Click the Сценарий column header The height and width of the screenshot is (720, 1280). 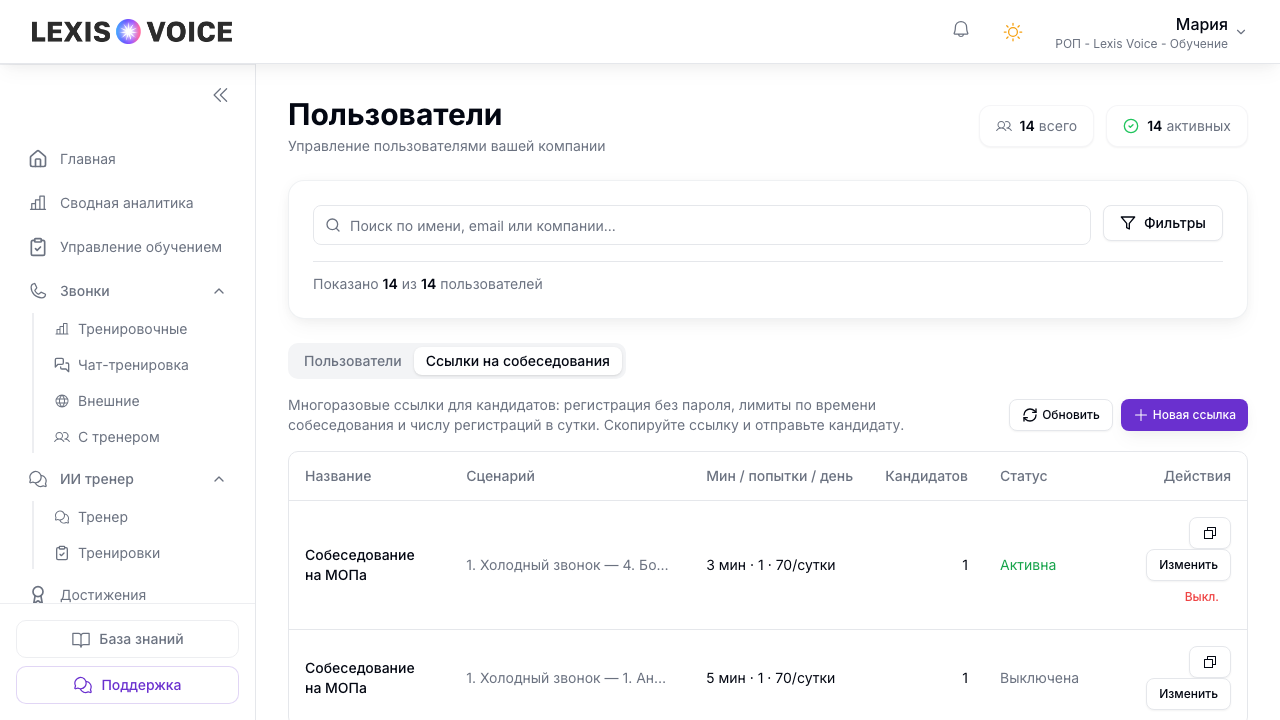coord(500,476)
